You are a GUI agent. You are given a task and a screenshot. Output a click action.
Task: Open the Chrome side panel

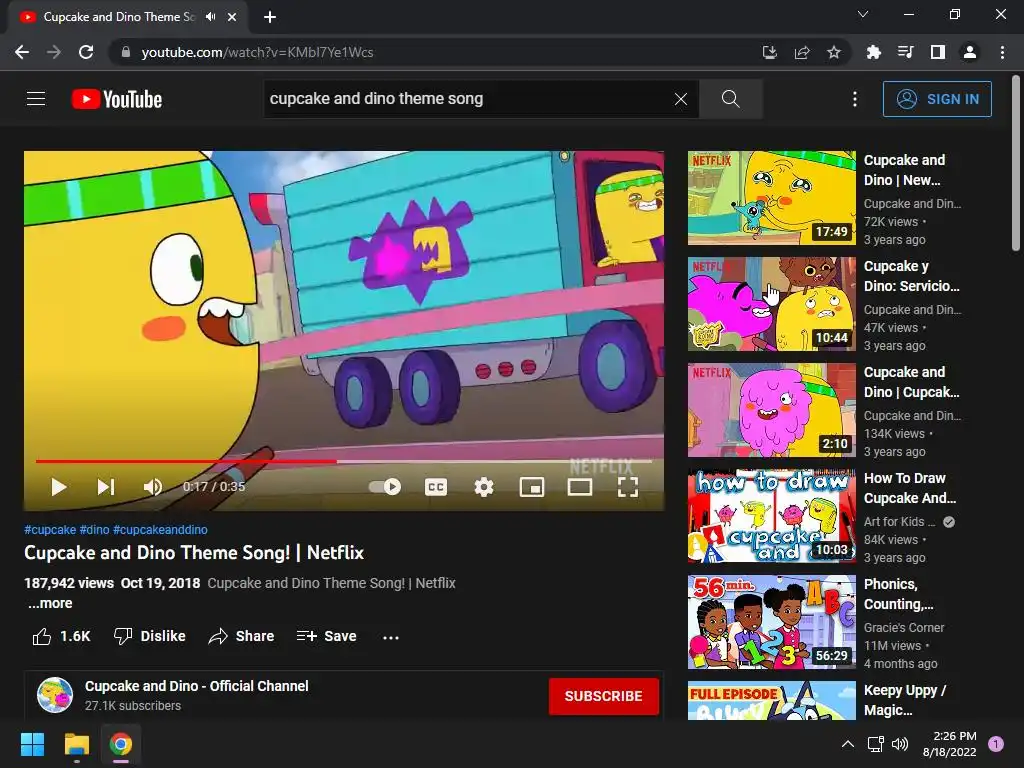[938, 52]
